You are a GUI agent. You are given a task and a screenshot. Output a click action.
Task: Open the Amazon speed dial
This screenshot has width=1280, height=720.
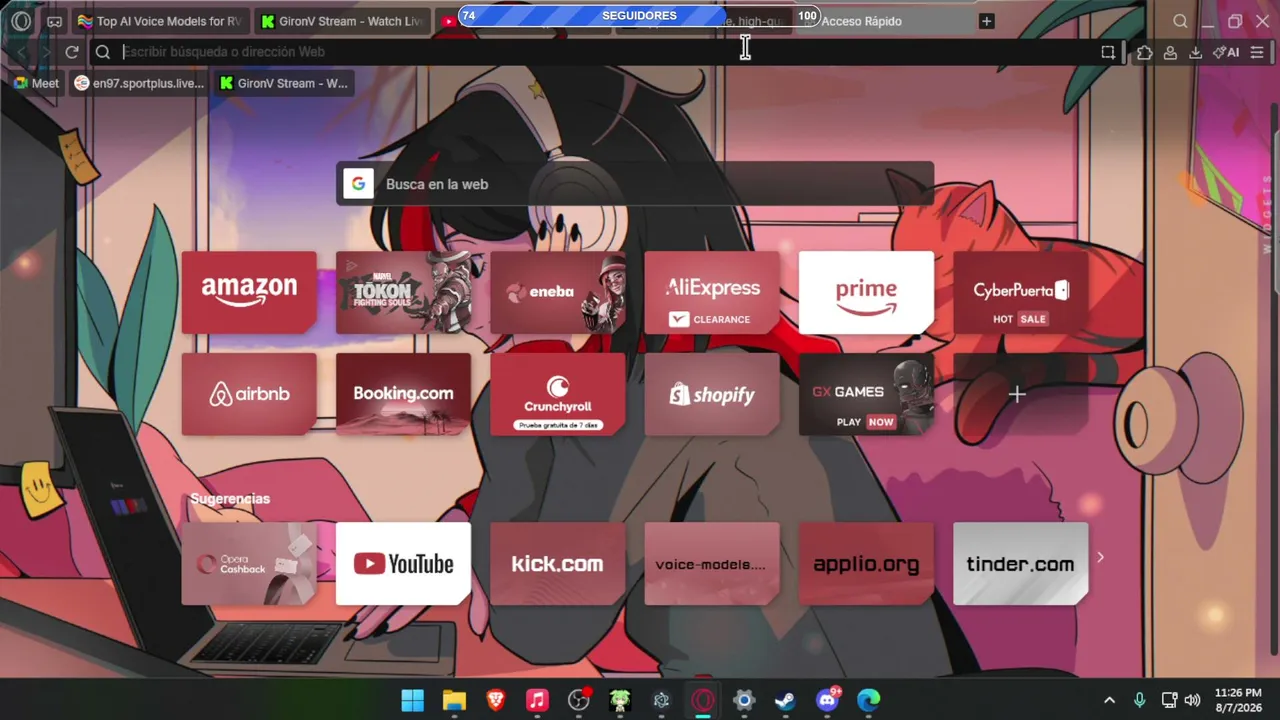click(249, 292)
